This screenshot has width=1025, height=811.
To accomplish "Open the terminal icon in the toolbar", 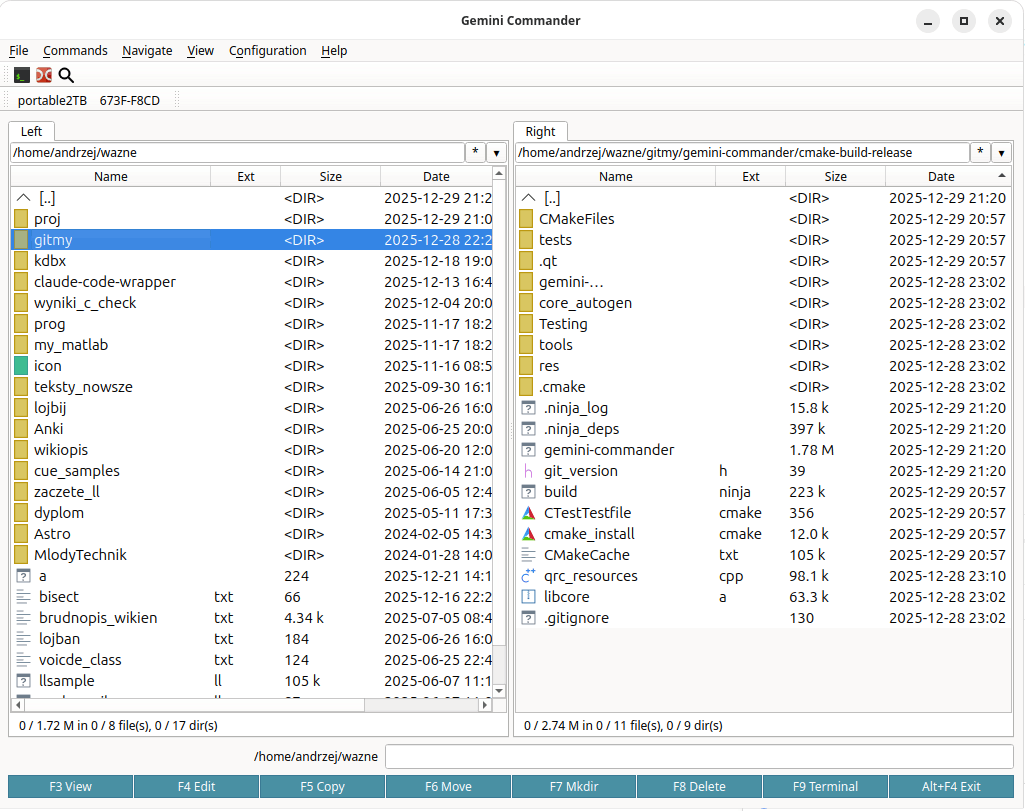I will pyautogui.click(x=21, y=75).
